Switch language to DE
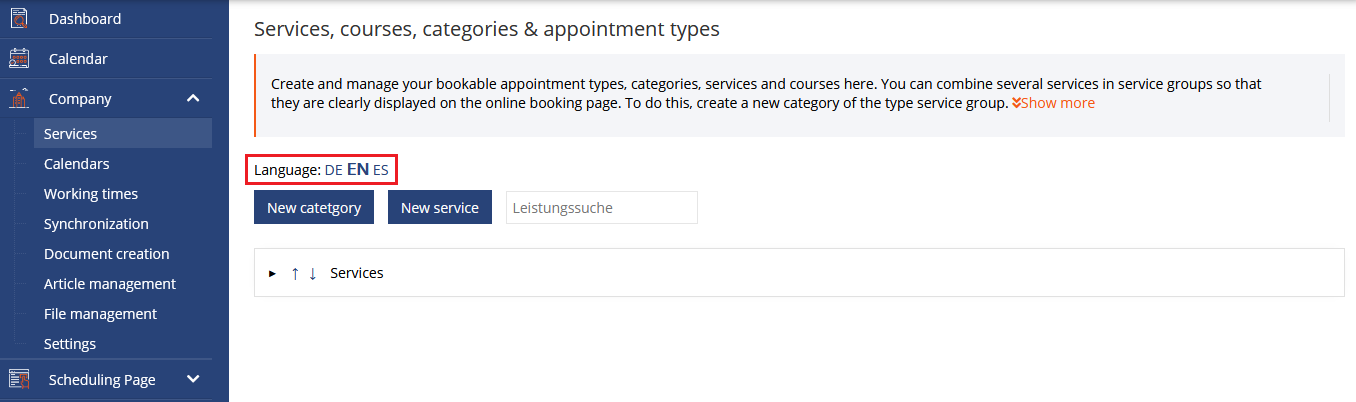The height and width of the screenshot is (402, 1356). [x=334, y=170]
